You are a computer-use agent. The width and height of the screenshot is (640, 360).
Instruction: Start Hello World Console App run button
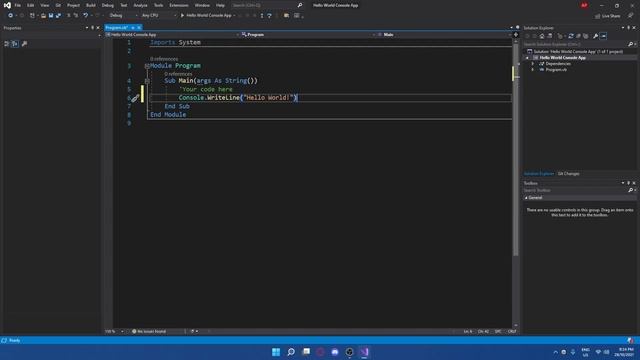[206, 16]
